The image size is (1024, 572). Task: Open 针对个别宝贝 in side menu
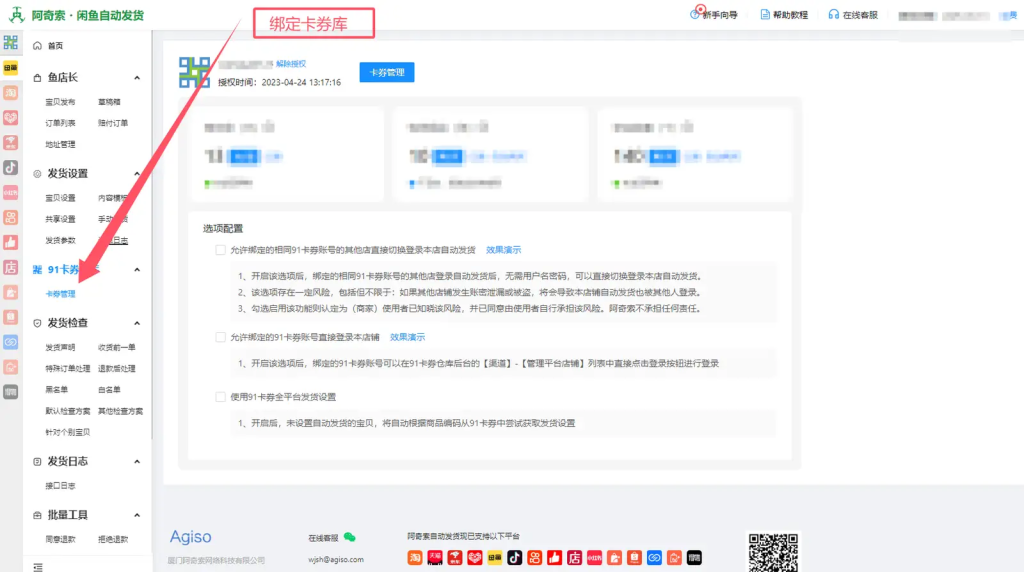68,432
